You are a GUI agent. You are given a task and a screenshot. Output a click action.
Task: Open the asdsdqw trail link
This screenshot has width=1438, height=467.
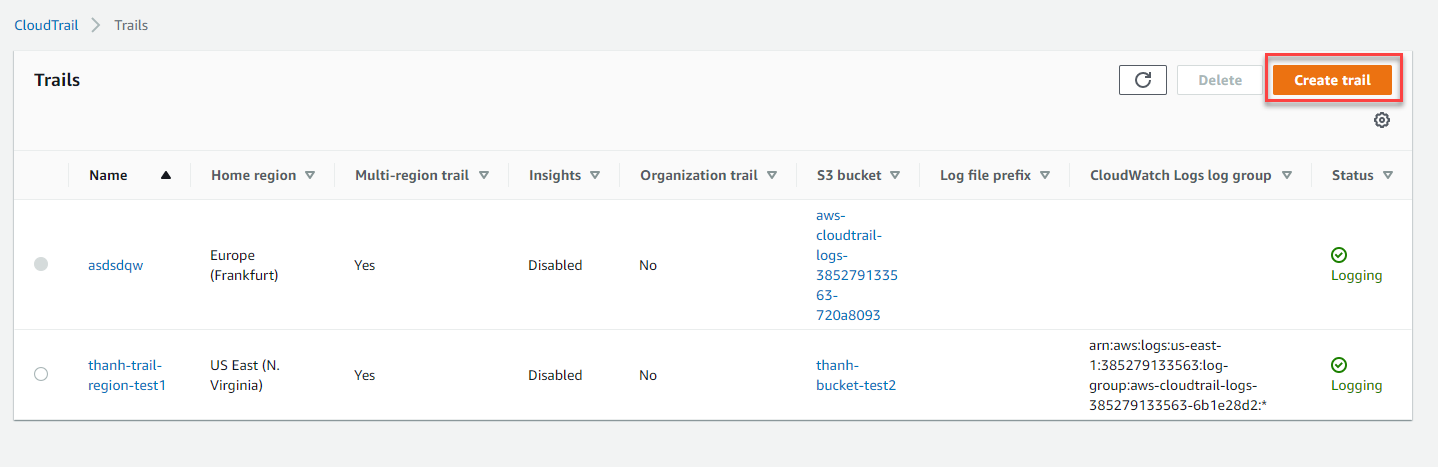pos(116,265)
